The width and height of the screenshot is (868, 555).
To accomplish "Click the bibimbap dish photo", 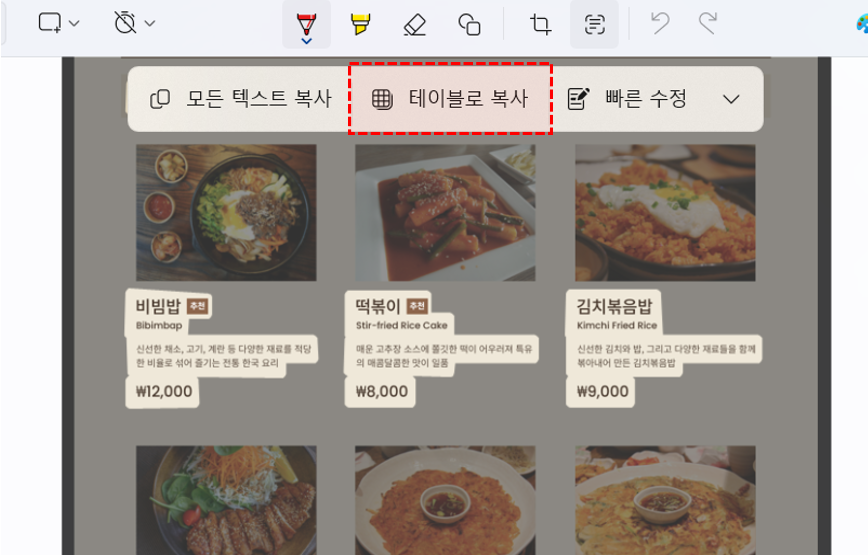I will click(226, 212).
